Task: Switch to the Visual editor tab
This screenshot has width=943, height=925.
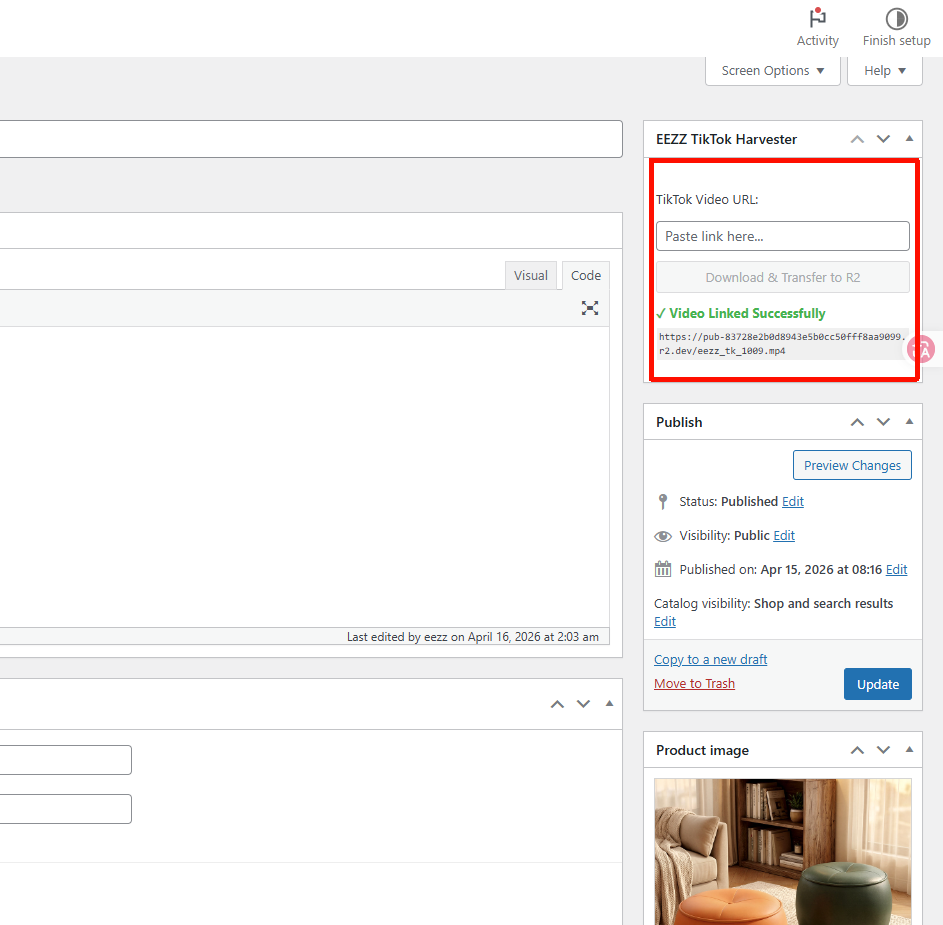Action: [530, 276]
